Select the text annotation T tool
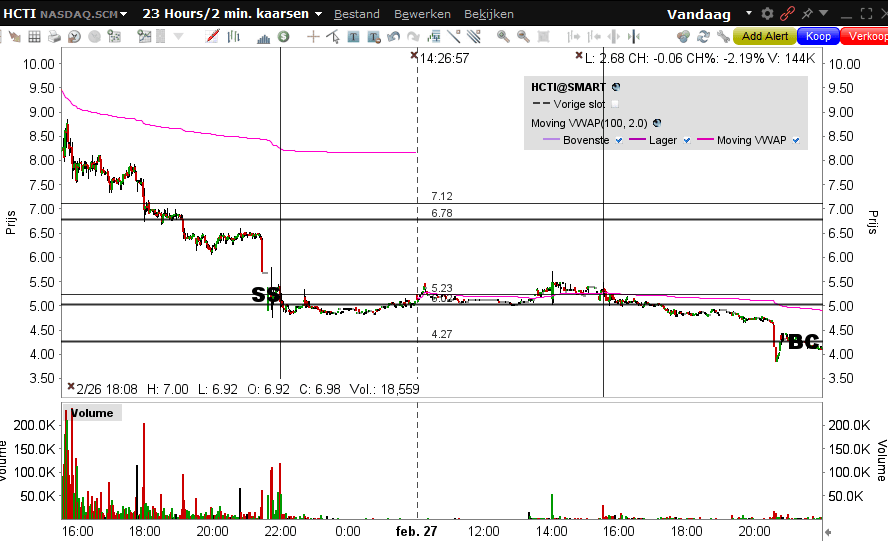This screenshot has width=888, height=547. point(353,37)
